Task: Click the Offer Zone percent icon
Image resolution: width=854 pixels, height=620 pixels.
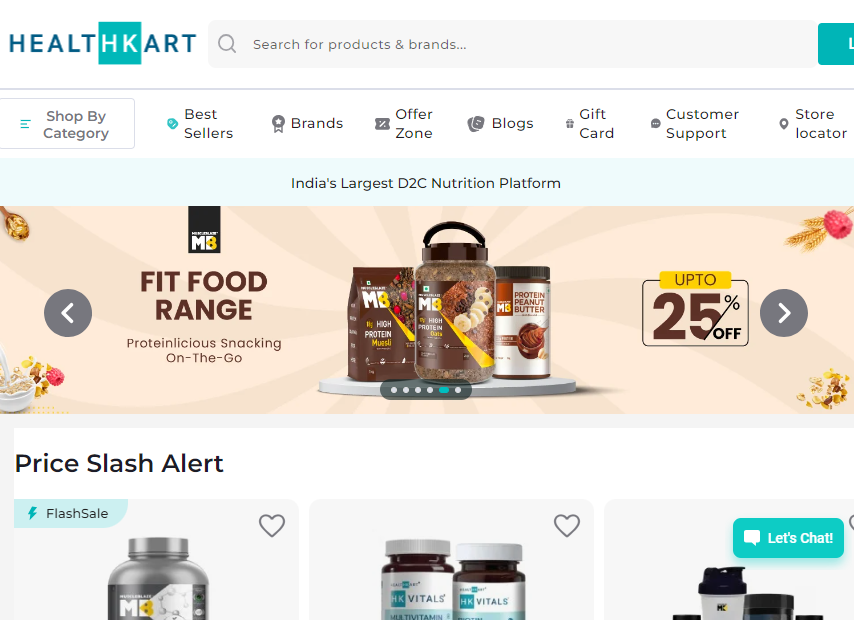Action: click(382, 124)
